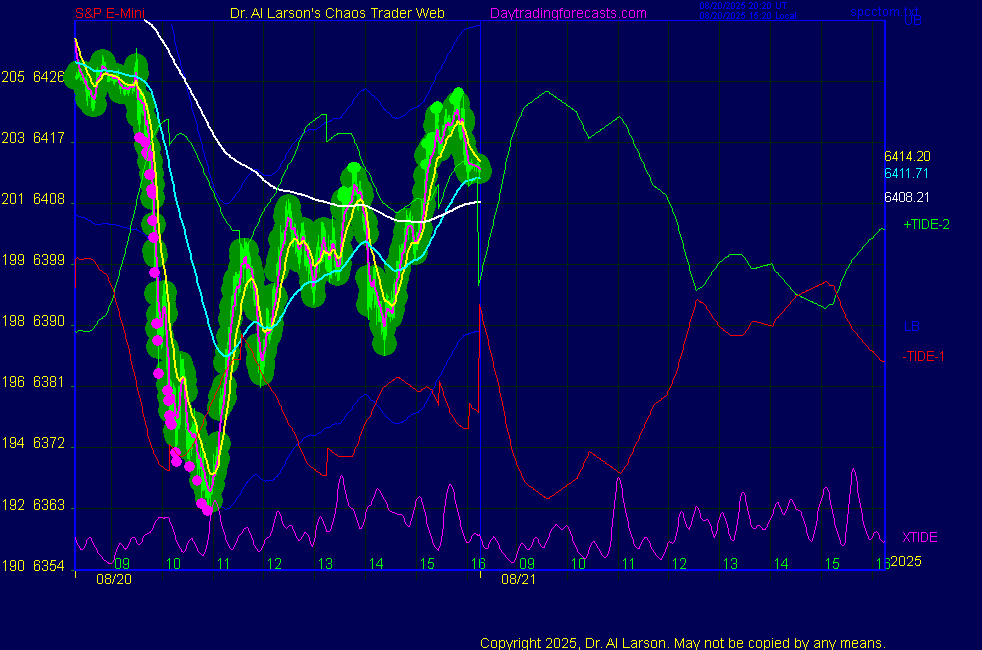This screenshot has height=650, width=982.
Task: Click the UB upper band label
Action: (x=912, y=20)
